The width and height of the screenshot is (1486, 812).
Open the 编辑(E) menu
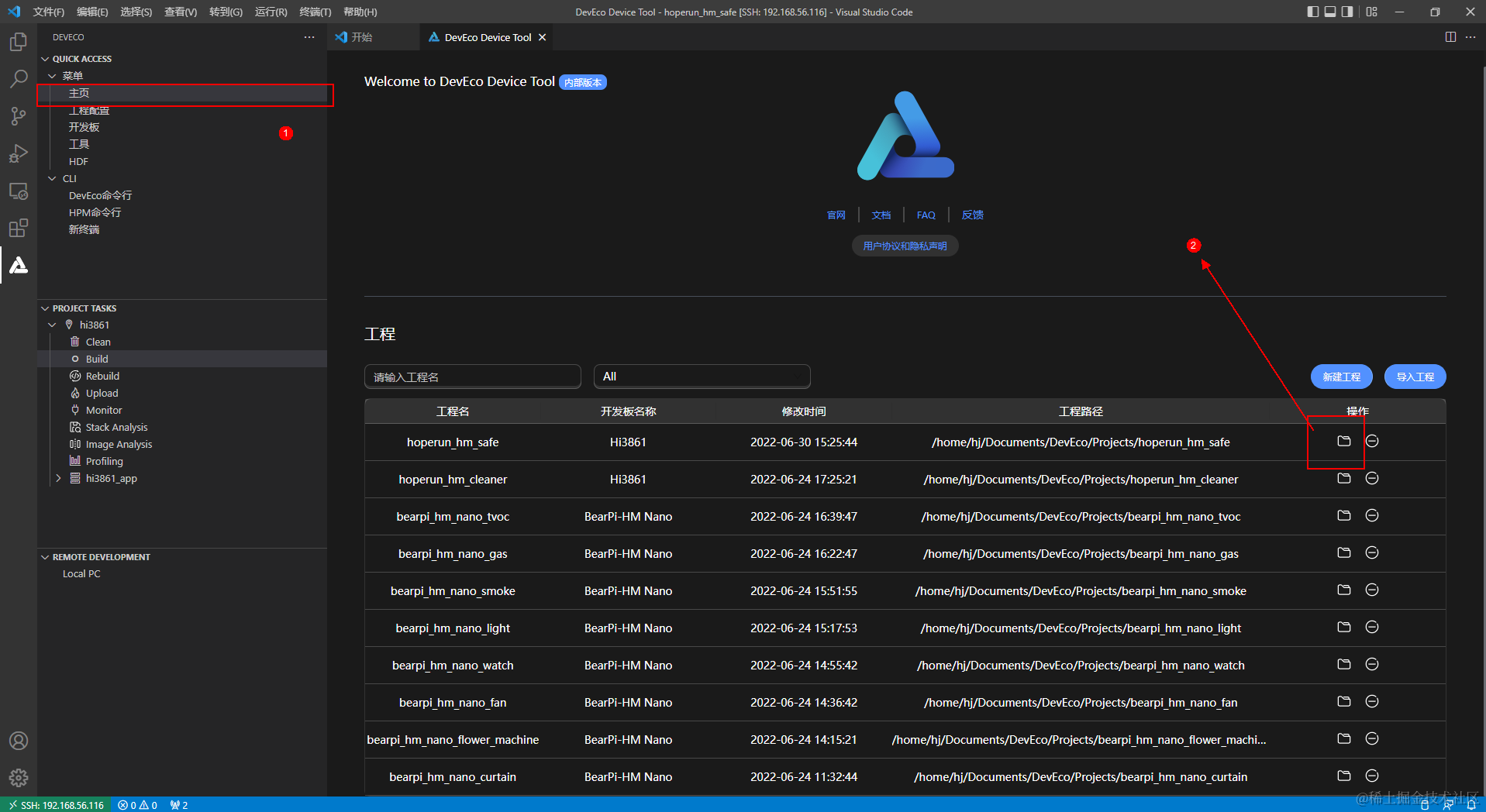click(92, 12)
